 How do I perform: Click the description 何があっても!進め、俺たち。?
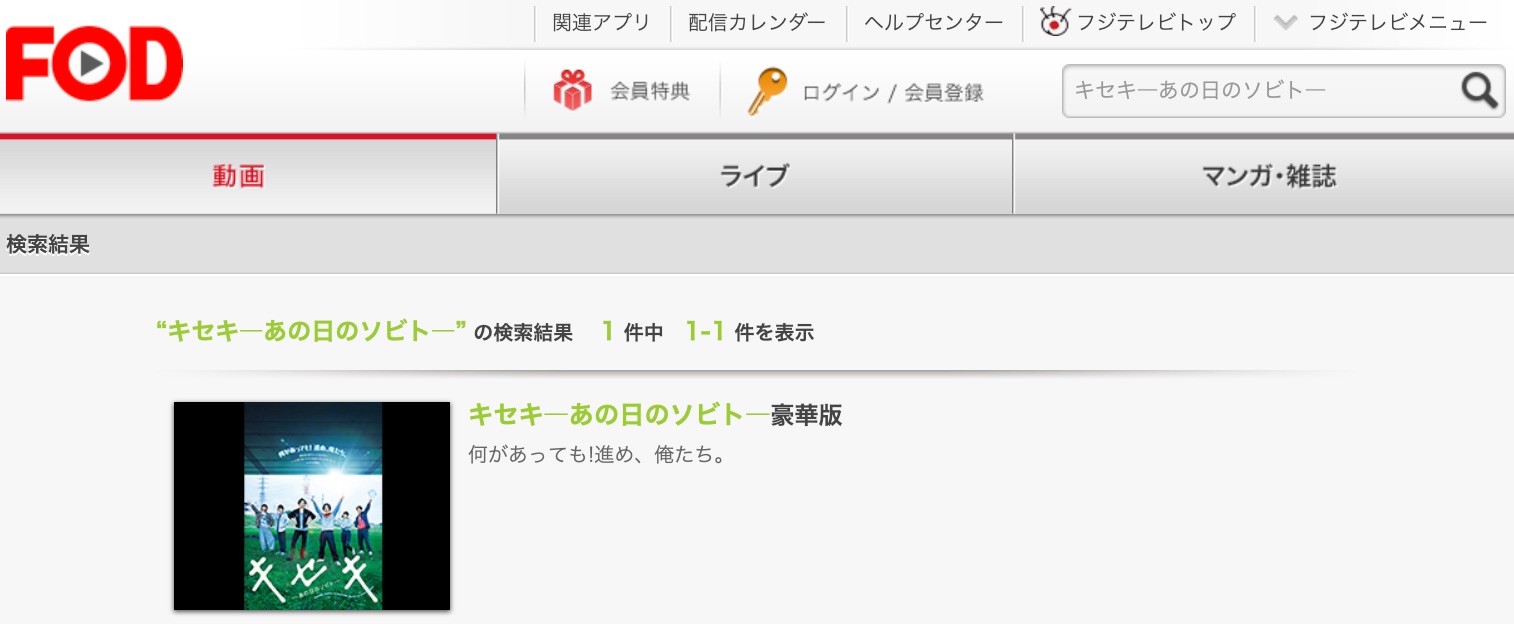(x=596, y=454)
